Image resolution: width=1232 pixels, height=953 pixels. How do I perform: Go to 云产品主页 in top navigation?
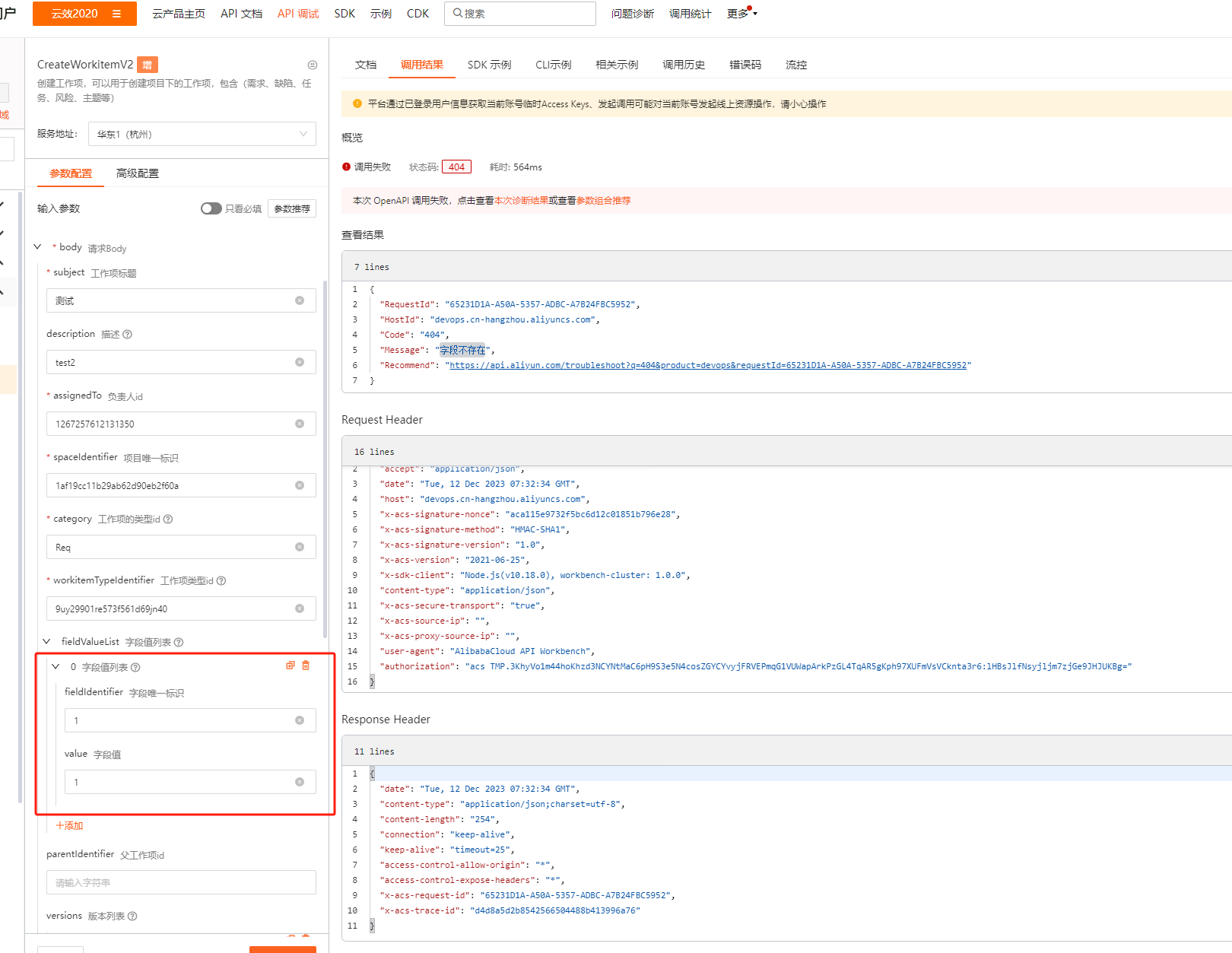tap(179, 14)
